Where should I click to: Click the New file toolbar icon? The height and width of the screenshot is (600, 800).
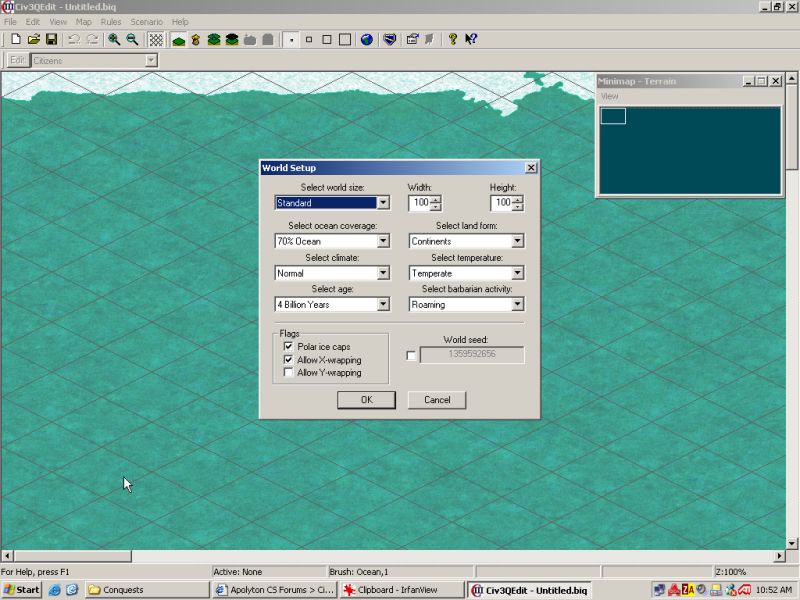[16, 40]
